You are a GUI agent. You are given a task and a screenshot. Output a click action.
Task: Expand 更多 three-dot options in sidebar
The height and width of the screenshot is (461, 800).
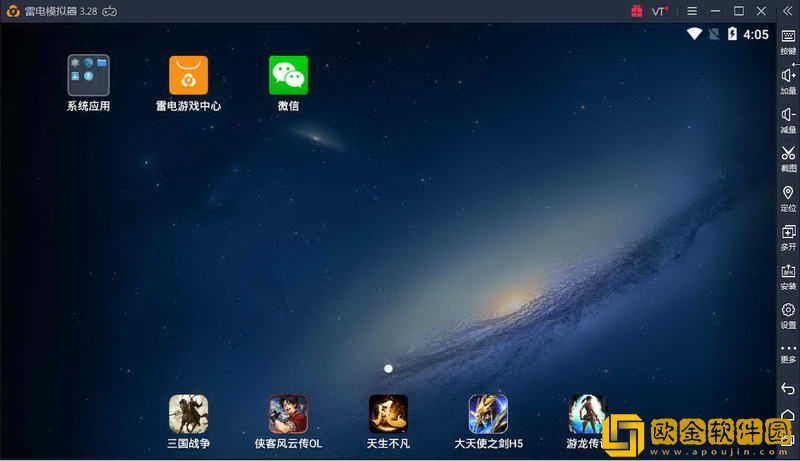click(788, 351)
